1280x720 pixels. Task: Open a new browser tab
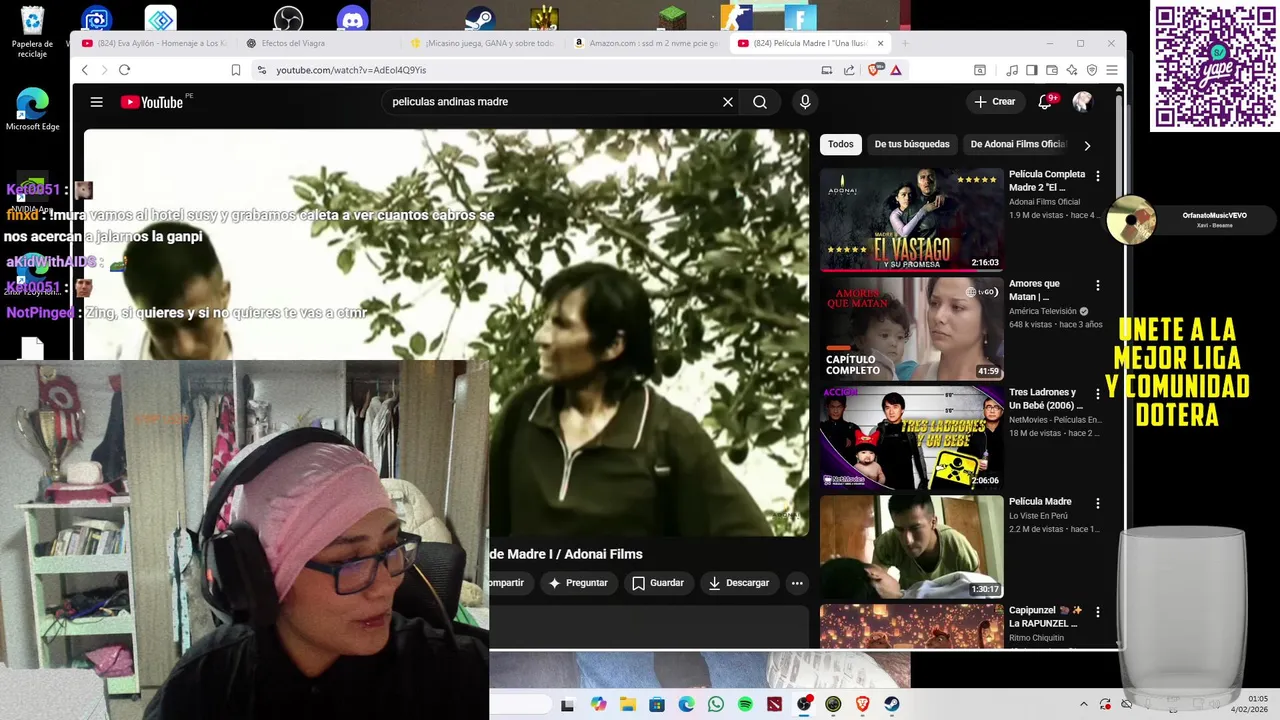905,43
